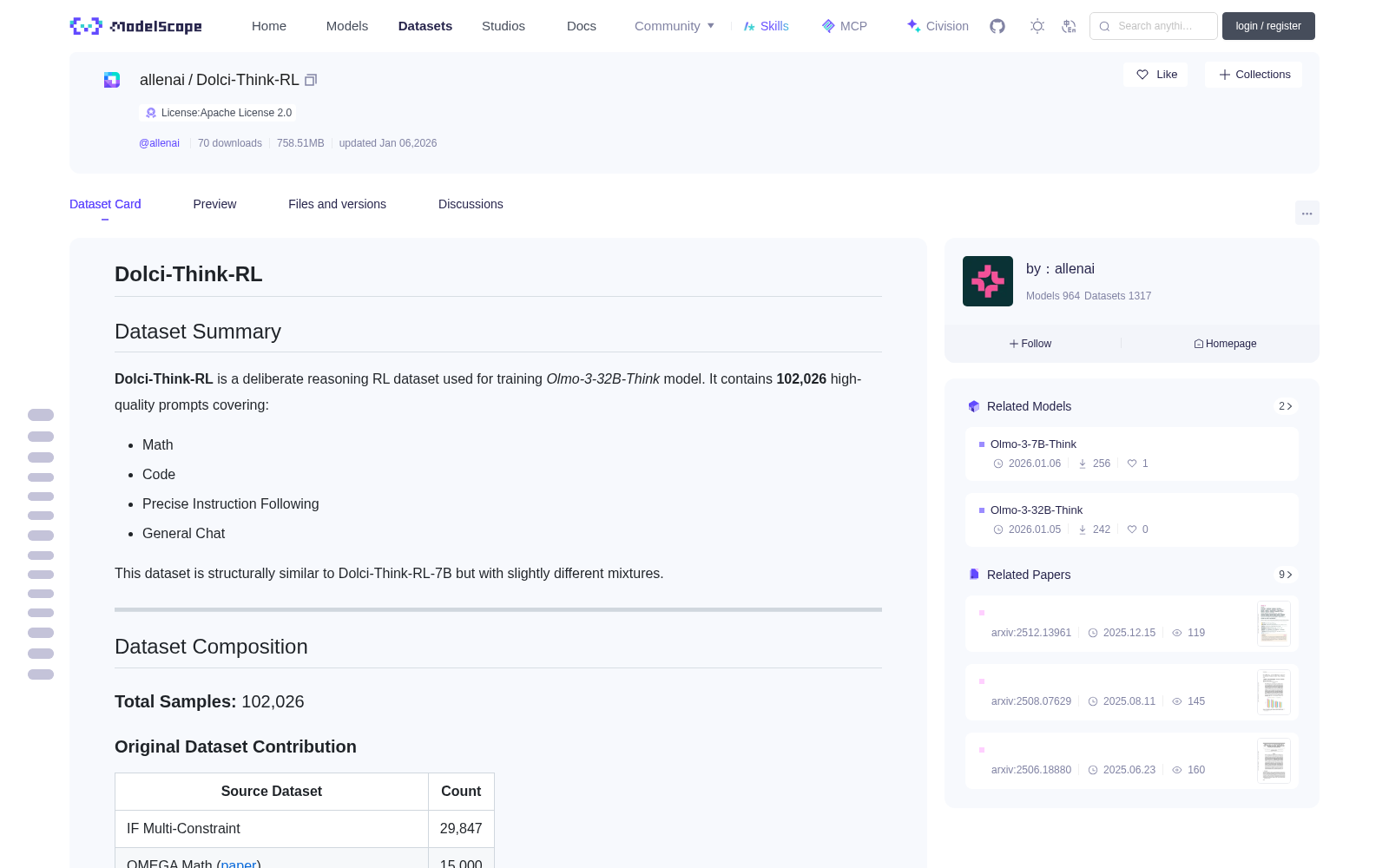
Task: Add dataset to Collections
Action: click(x=1254, y=75)
